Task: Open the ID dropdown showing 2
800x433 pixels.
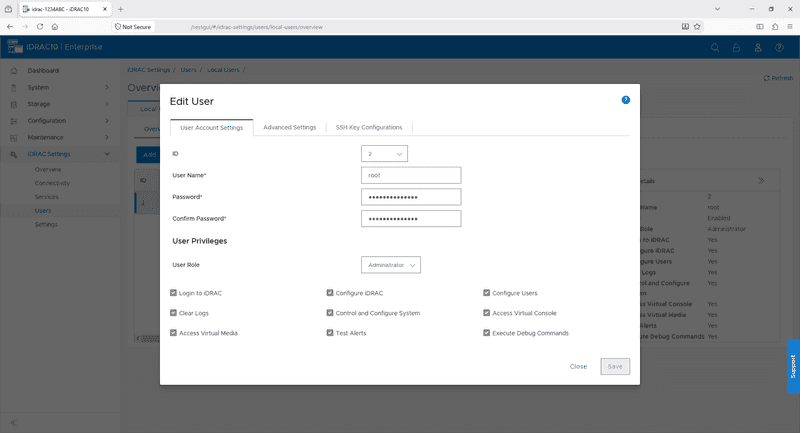Action: (384, 154)
